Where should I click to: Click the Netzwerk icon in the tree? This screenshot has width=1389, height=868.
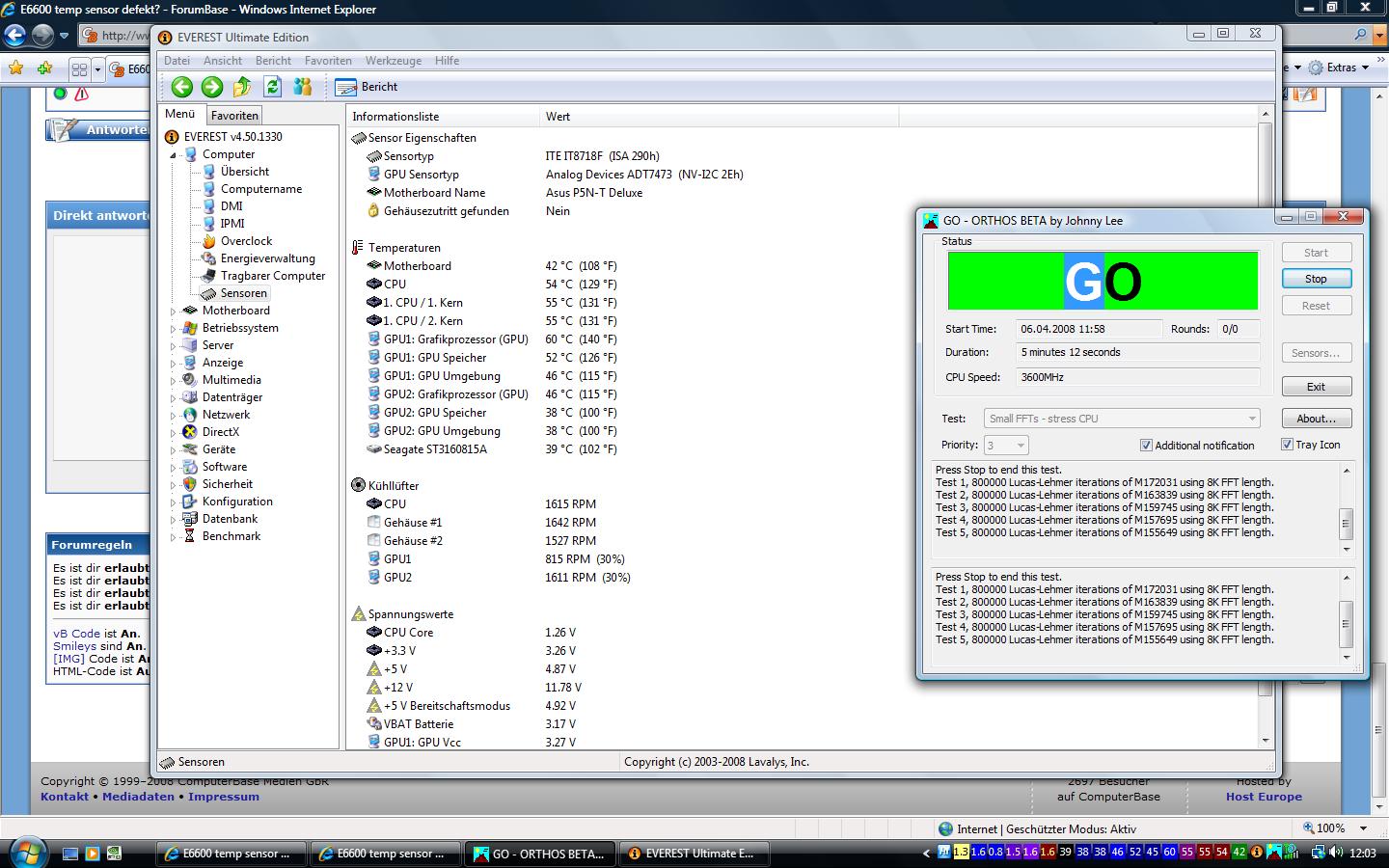click(190, 415)
